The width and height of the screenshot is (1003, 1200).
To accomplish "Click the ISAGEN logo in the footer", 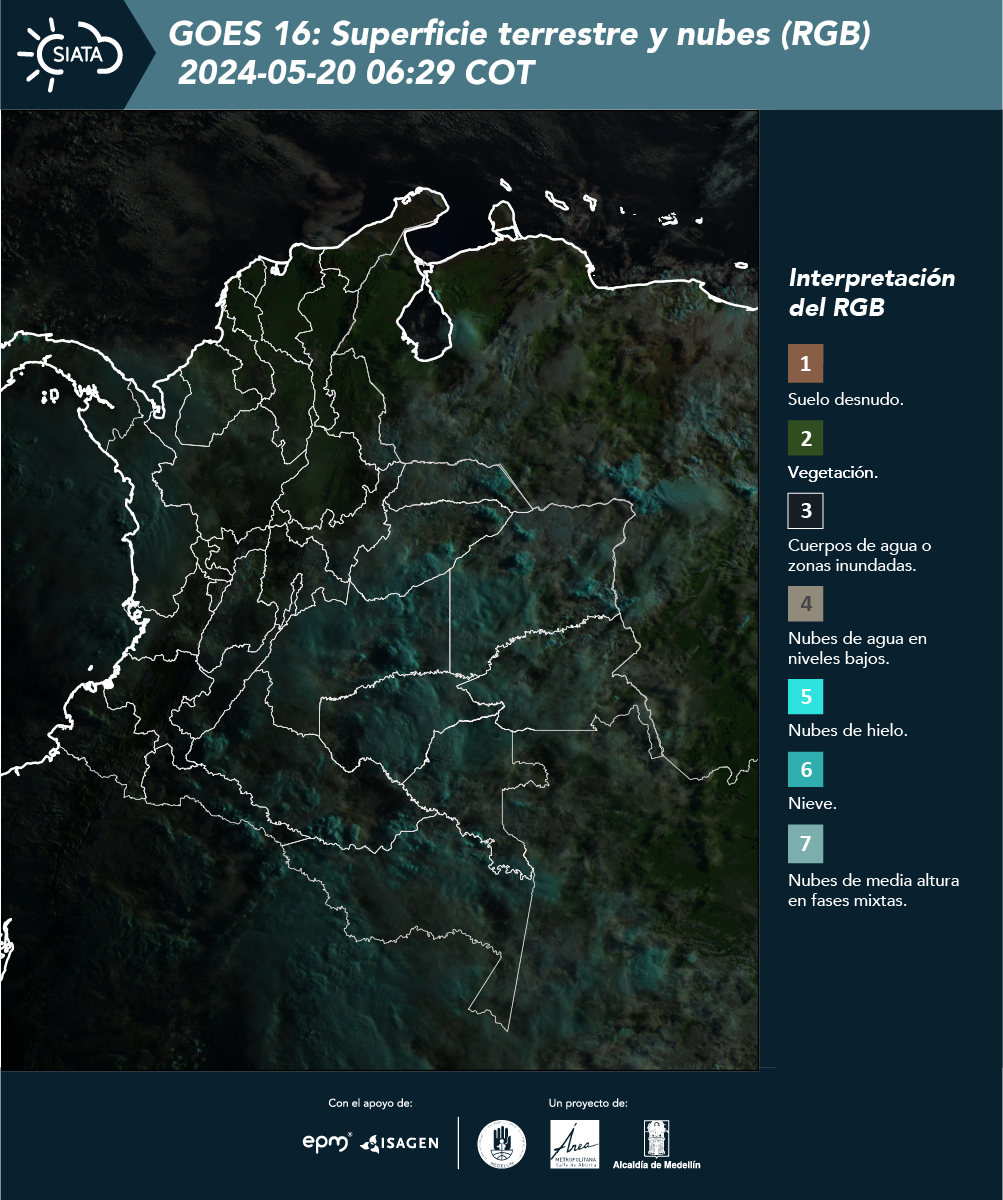I will (x=400, y=1142).
